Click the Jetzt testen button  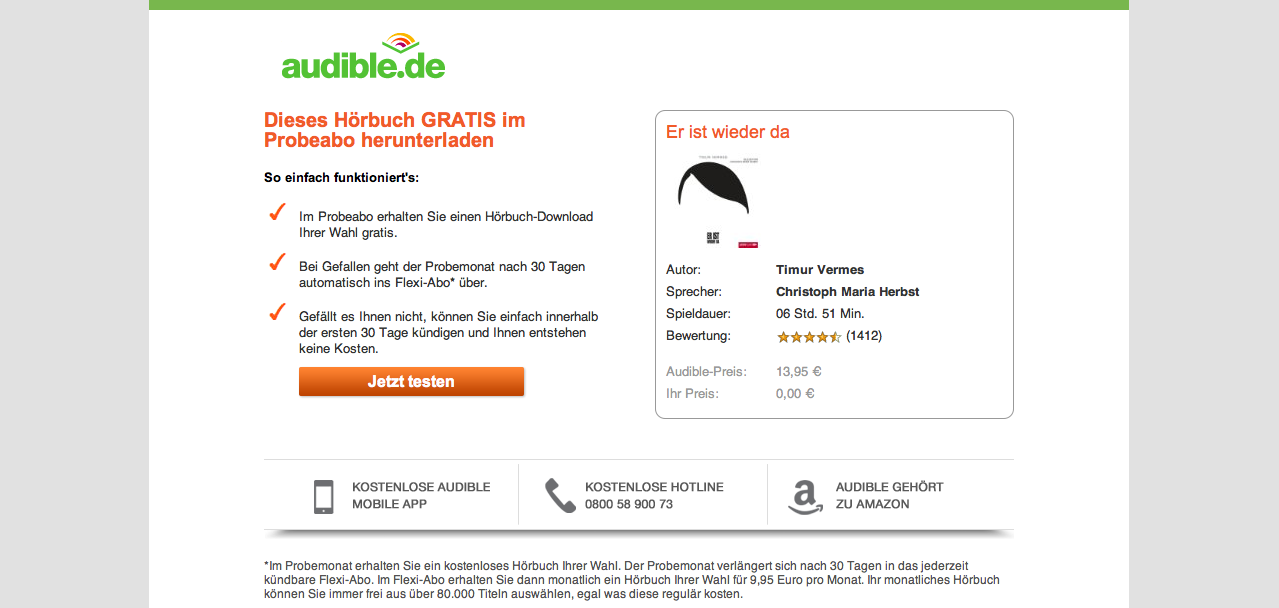click(411, 381)
